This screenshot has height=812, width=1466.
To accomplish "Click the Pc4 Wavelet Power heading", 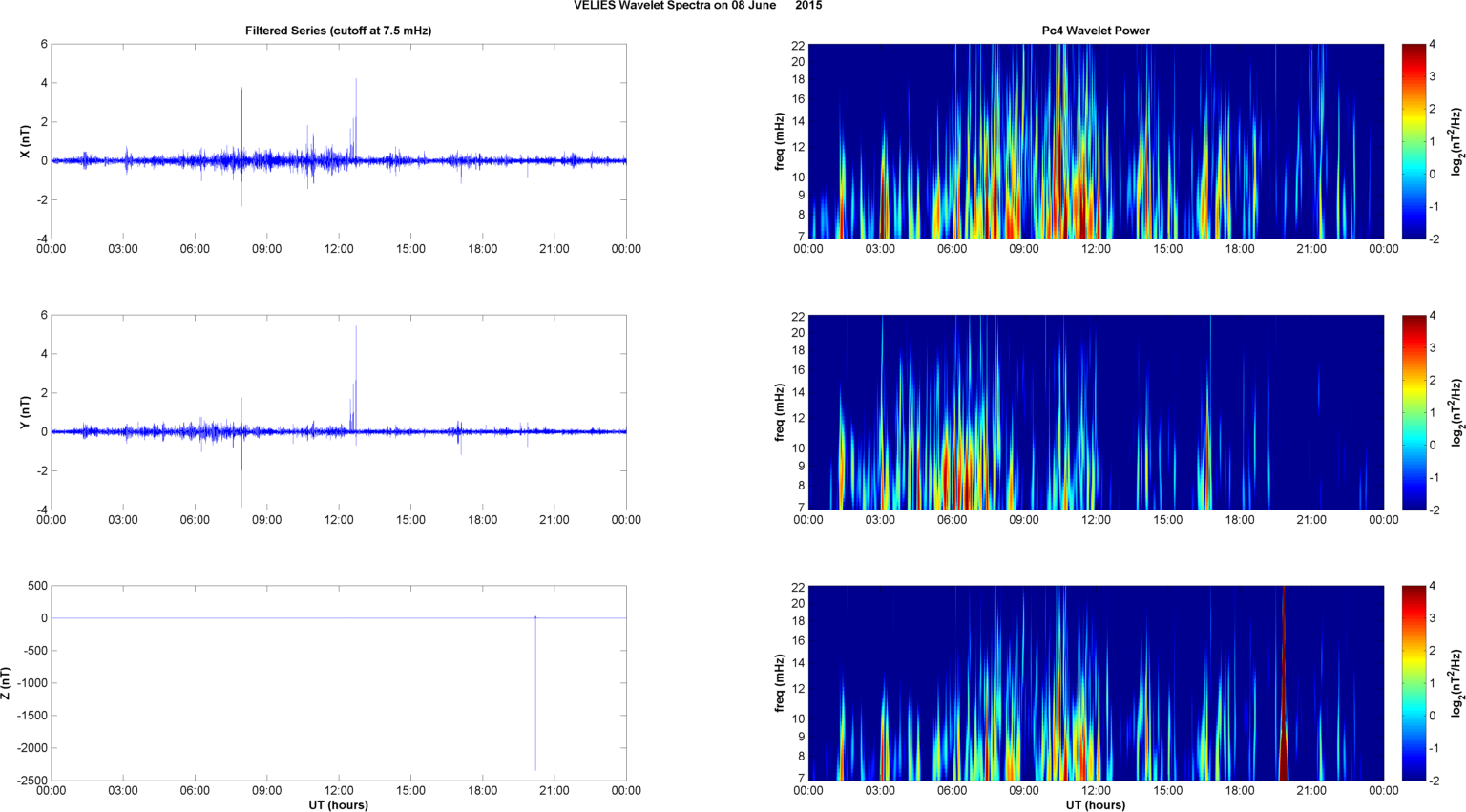I will coord(1095,31).
